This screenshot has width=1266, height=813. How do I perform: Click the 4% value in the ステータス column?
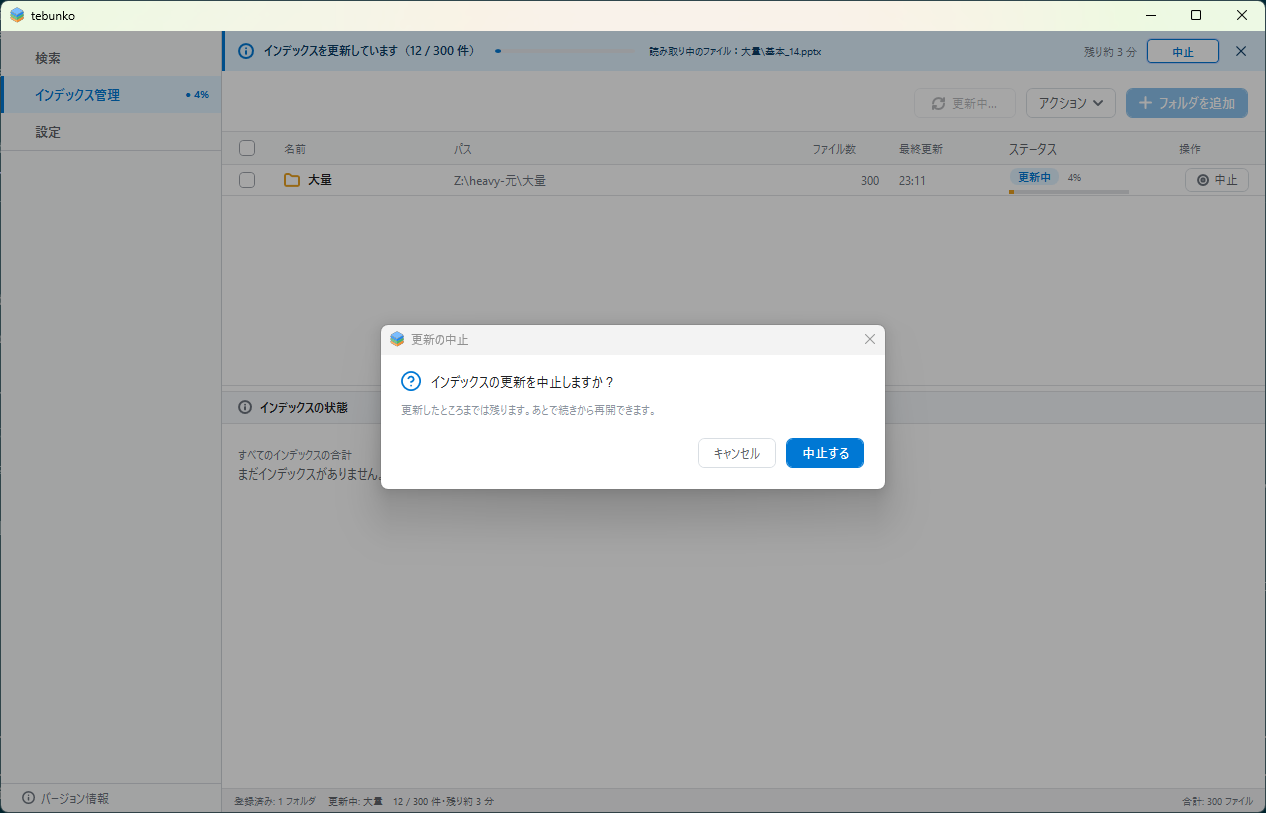pyautogui.click(x=1074, y=177)
